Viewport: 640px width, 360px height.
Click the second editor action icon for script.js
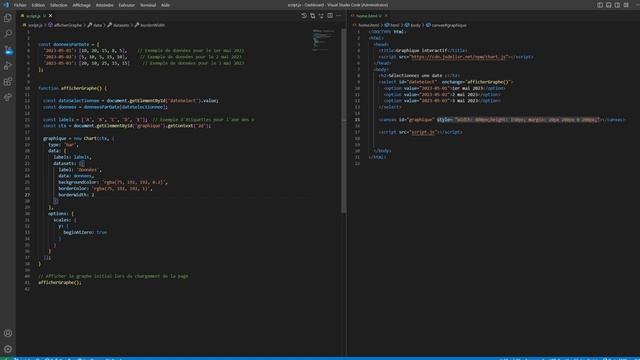[313, 16]
